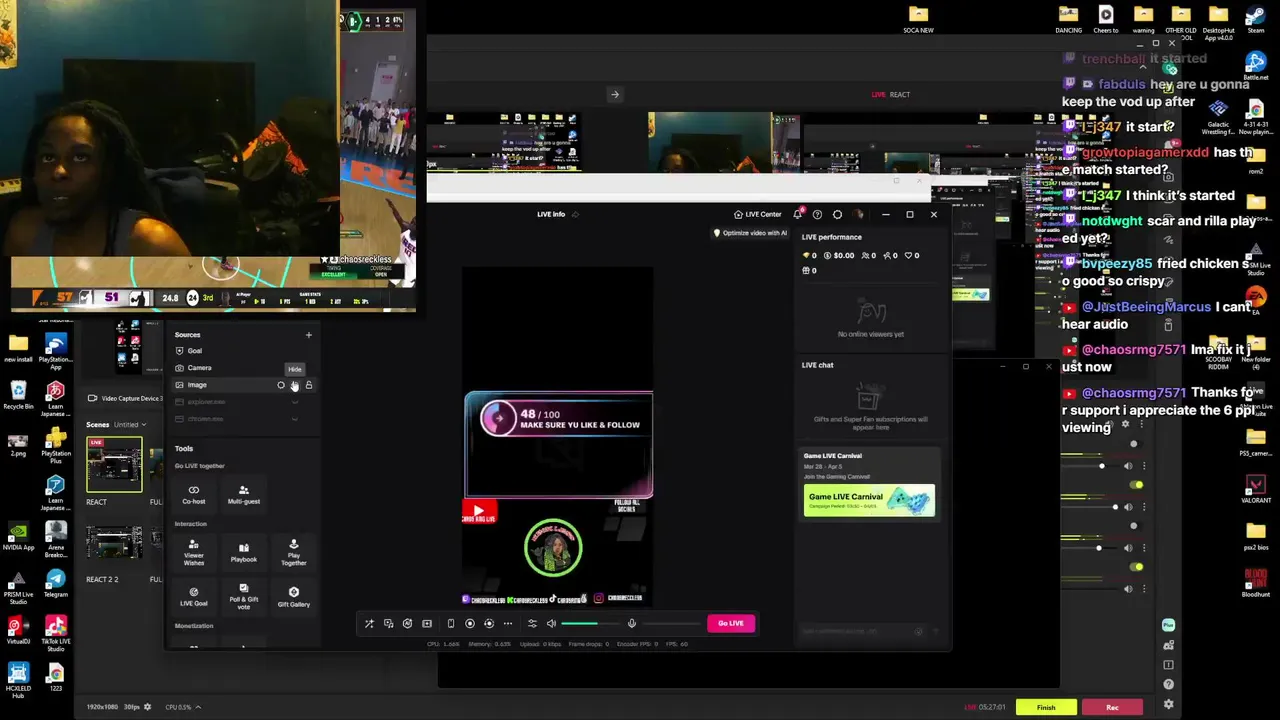Image resolution: width=1280 pixels, height=720 pixels.
Task: Open the VALORANT desktop shortcut
Action: [1255, 489]
